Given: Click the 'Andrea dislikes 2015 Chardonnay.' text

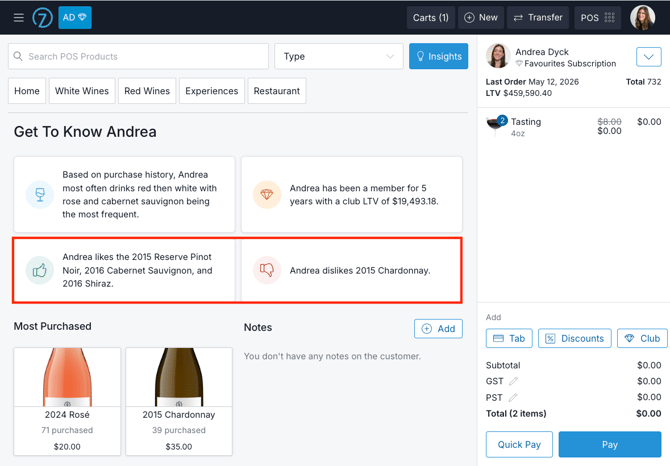Looking at the screenshot, I should (360, 270).
